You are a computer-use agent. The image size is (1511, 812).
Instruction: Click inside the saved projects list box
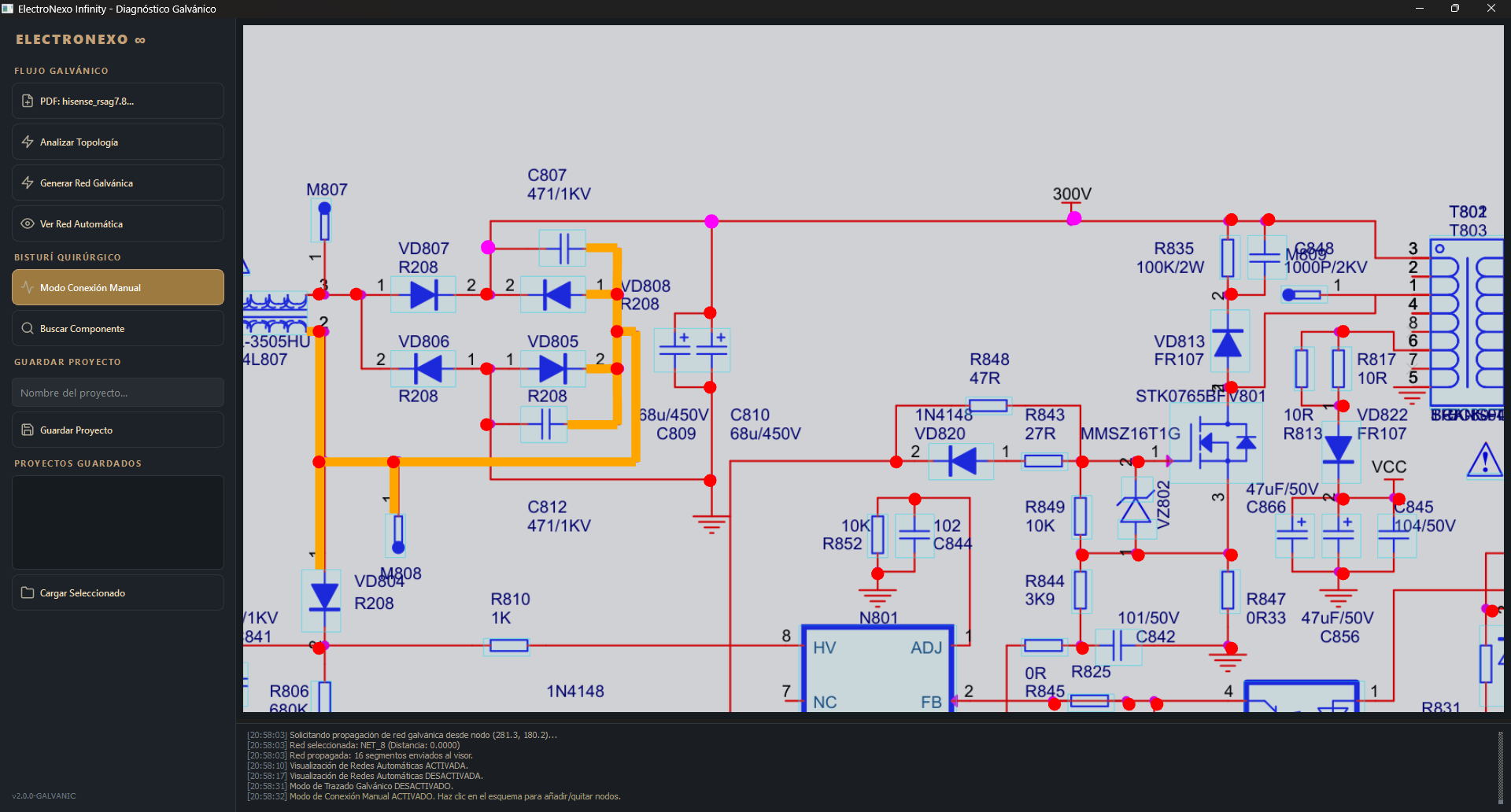click(x=118, y=522)
